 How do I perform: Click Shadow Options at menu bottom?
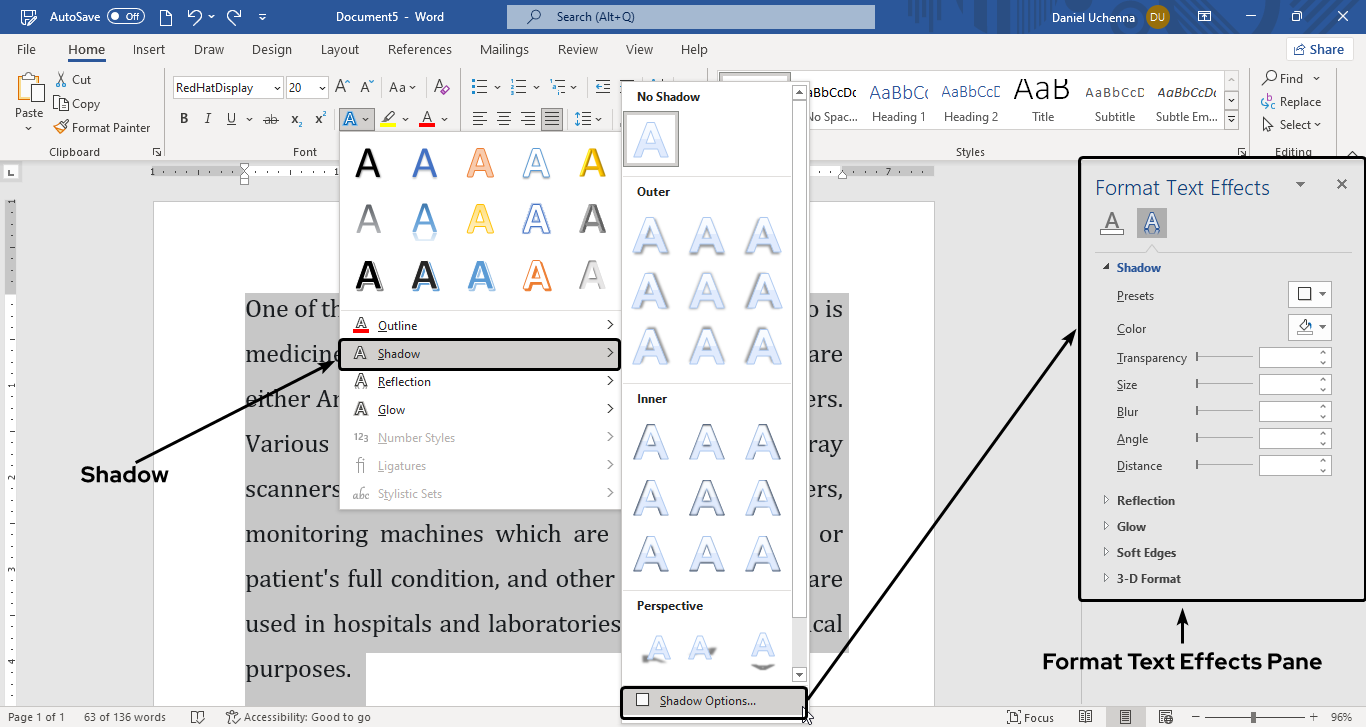click(707, 701)
